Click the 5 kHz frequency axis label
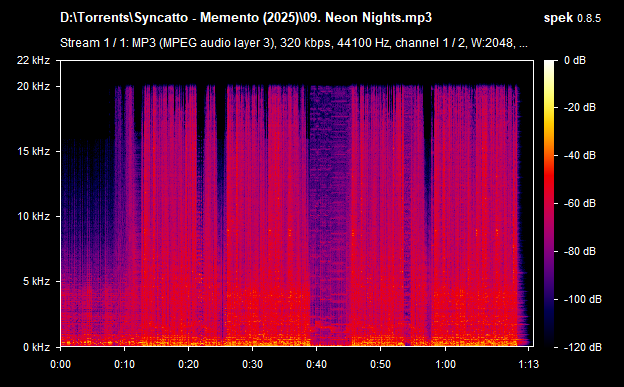The height and width of the screenshot is (387, 624). (x=36, y=281)
